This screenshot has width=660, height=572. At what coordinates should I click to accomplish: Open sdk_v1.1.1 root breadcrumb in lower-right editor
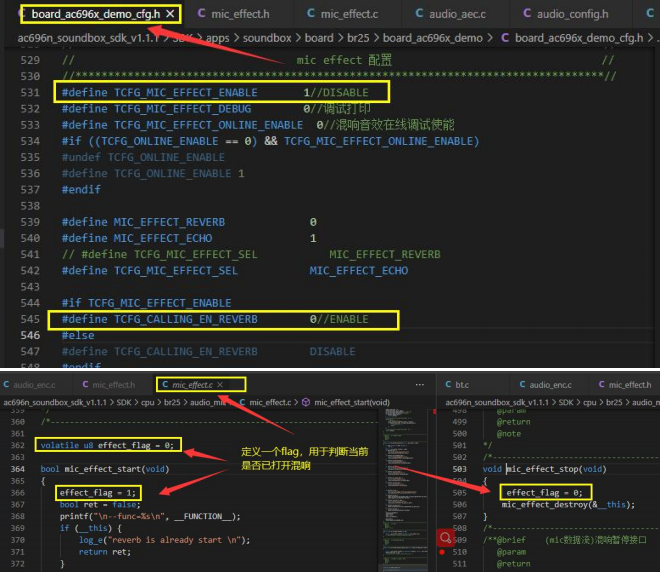tap(497, 402)
